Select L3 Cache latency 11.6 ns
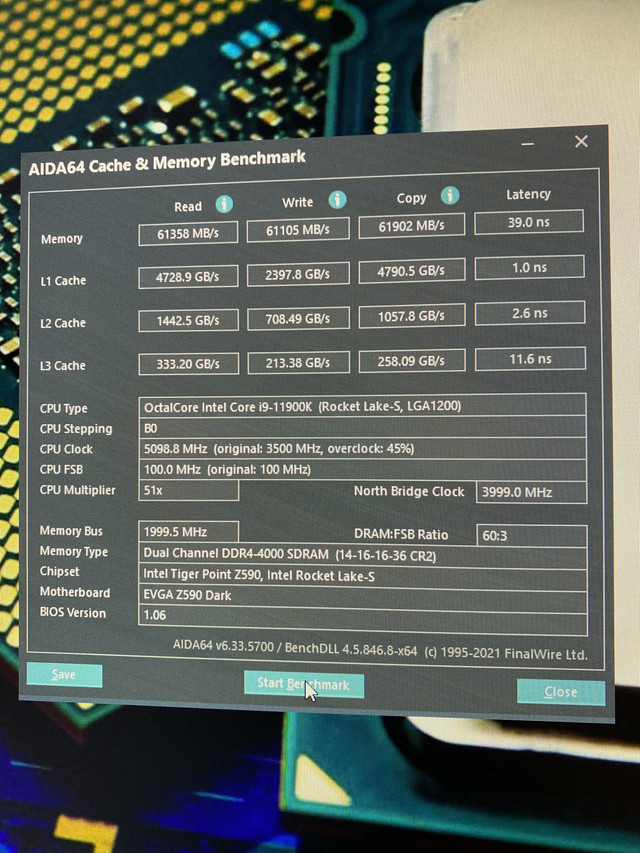Viewport: 640px width, 853px height. [531, 359]
